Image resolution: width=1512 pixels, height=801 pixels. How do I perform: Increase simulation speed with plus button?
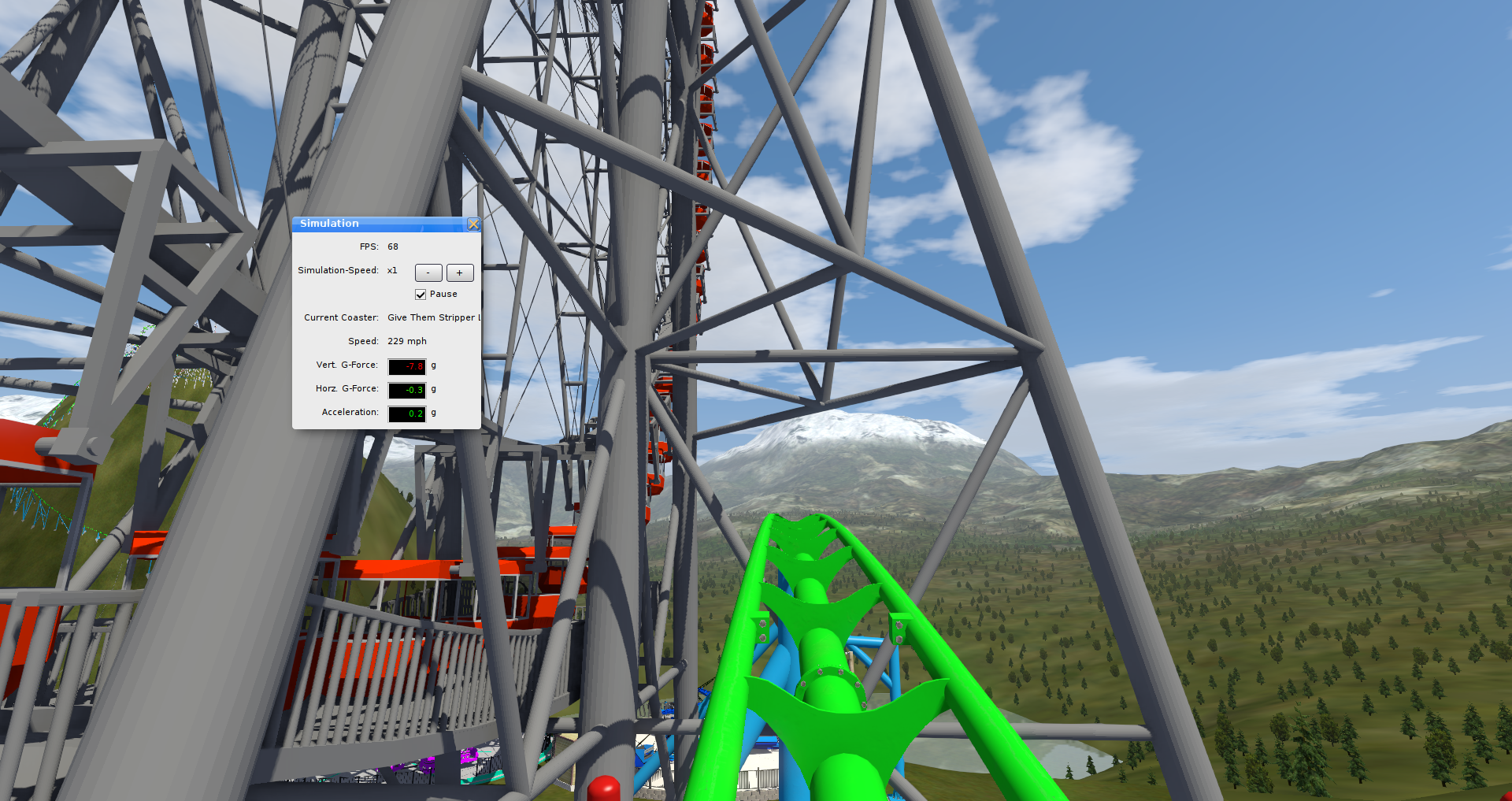pyautogui.click(x=460, y=273)
